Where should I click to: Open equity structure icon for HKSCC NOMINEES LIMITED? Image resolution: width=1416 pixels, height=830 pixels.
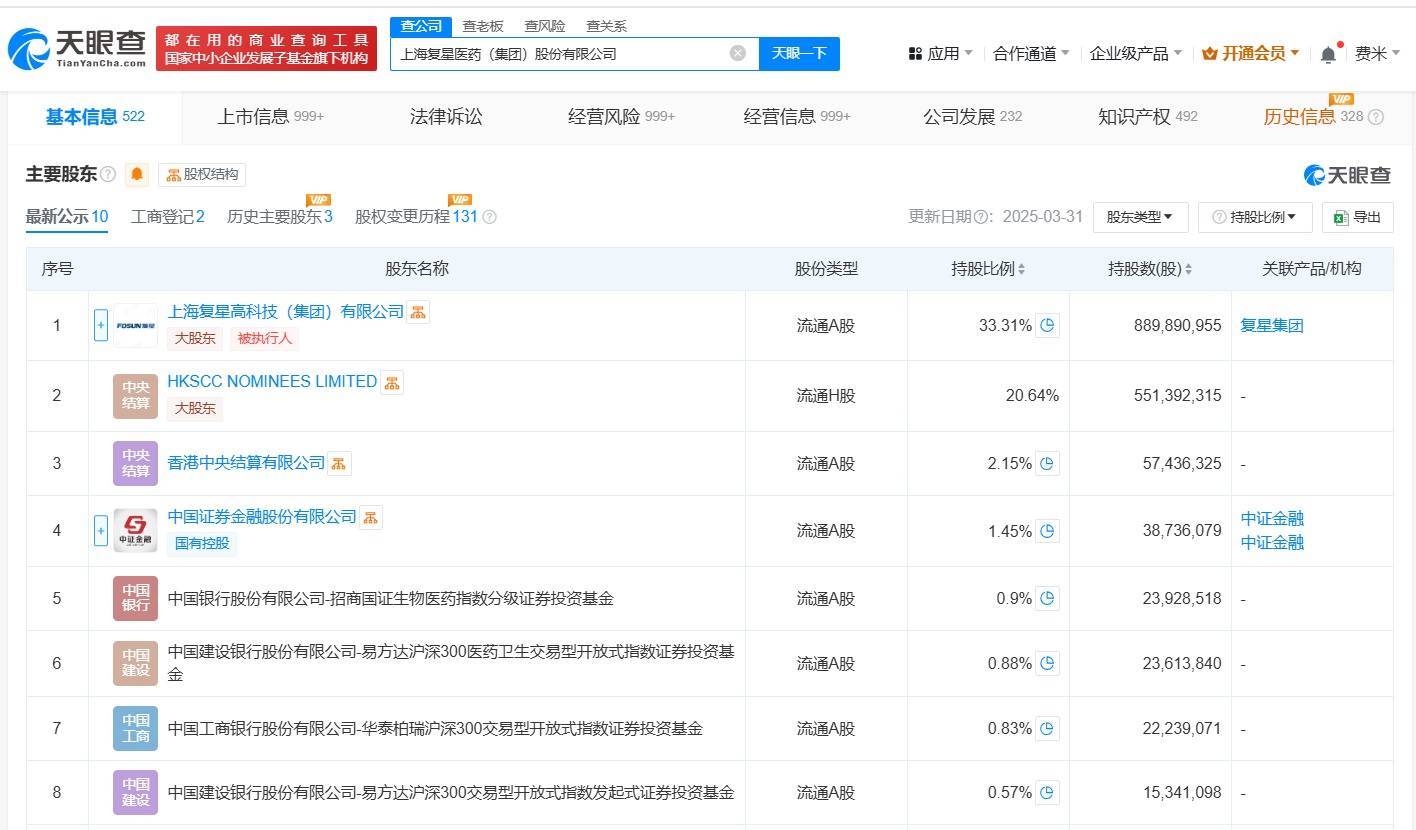[x=391, y=381]
